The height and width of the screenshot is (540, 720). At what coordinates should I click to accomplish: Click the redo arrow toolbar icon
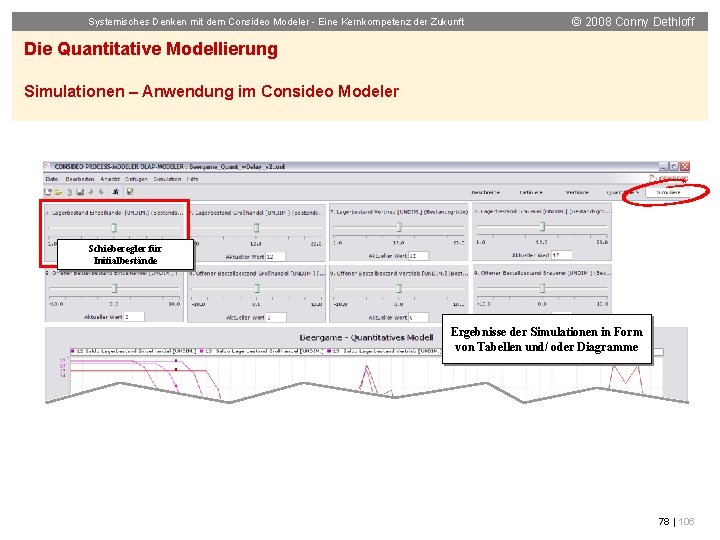[x=101, y=192]
